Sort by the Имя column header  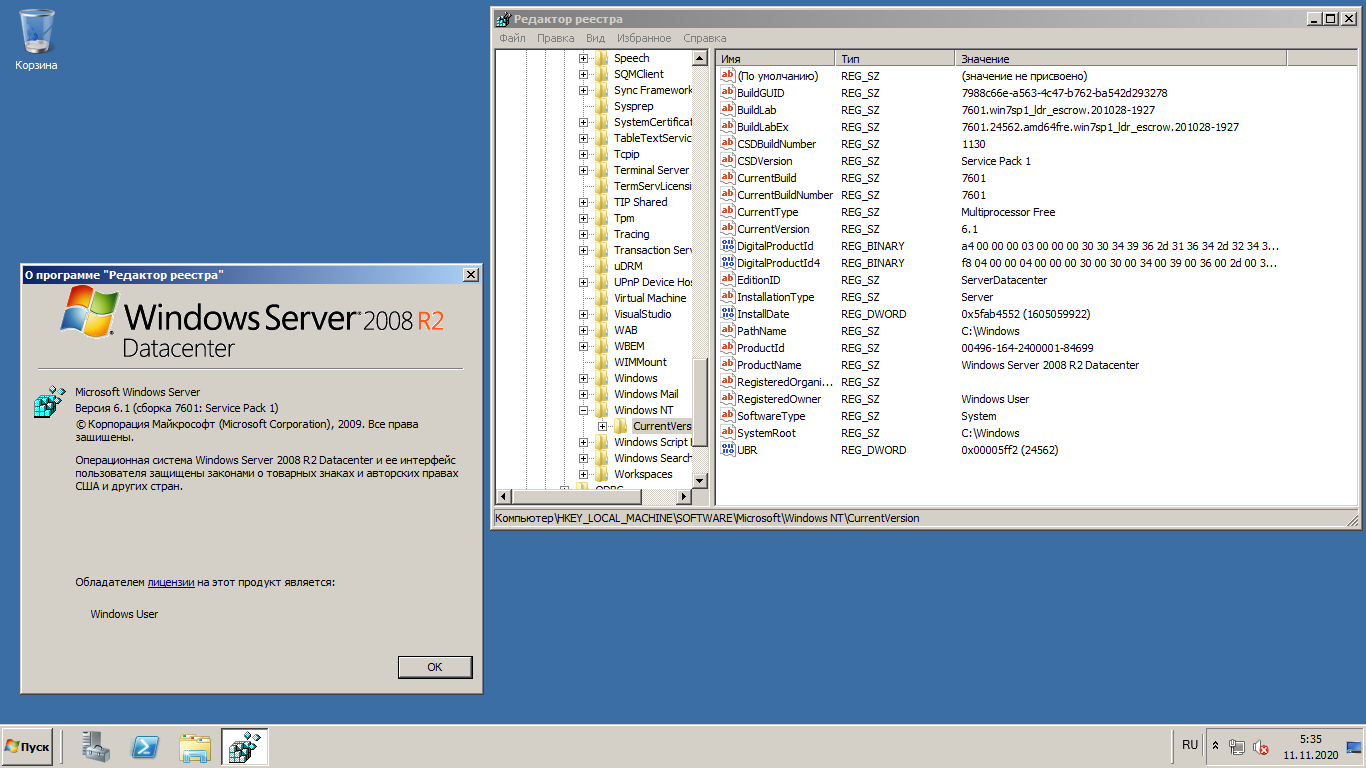pyautogui.click(x=776, y=59)
